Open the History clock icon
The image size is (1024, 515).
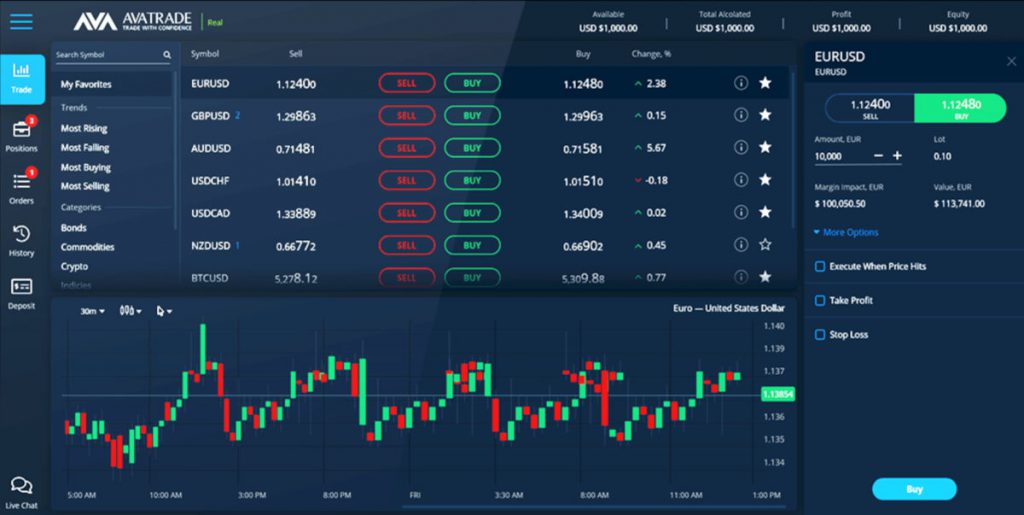(22, 234)
